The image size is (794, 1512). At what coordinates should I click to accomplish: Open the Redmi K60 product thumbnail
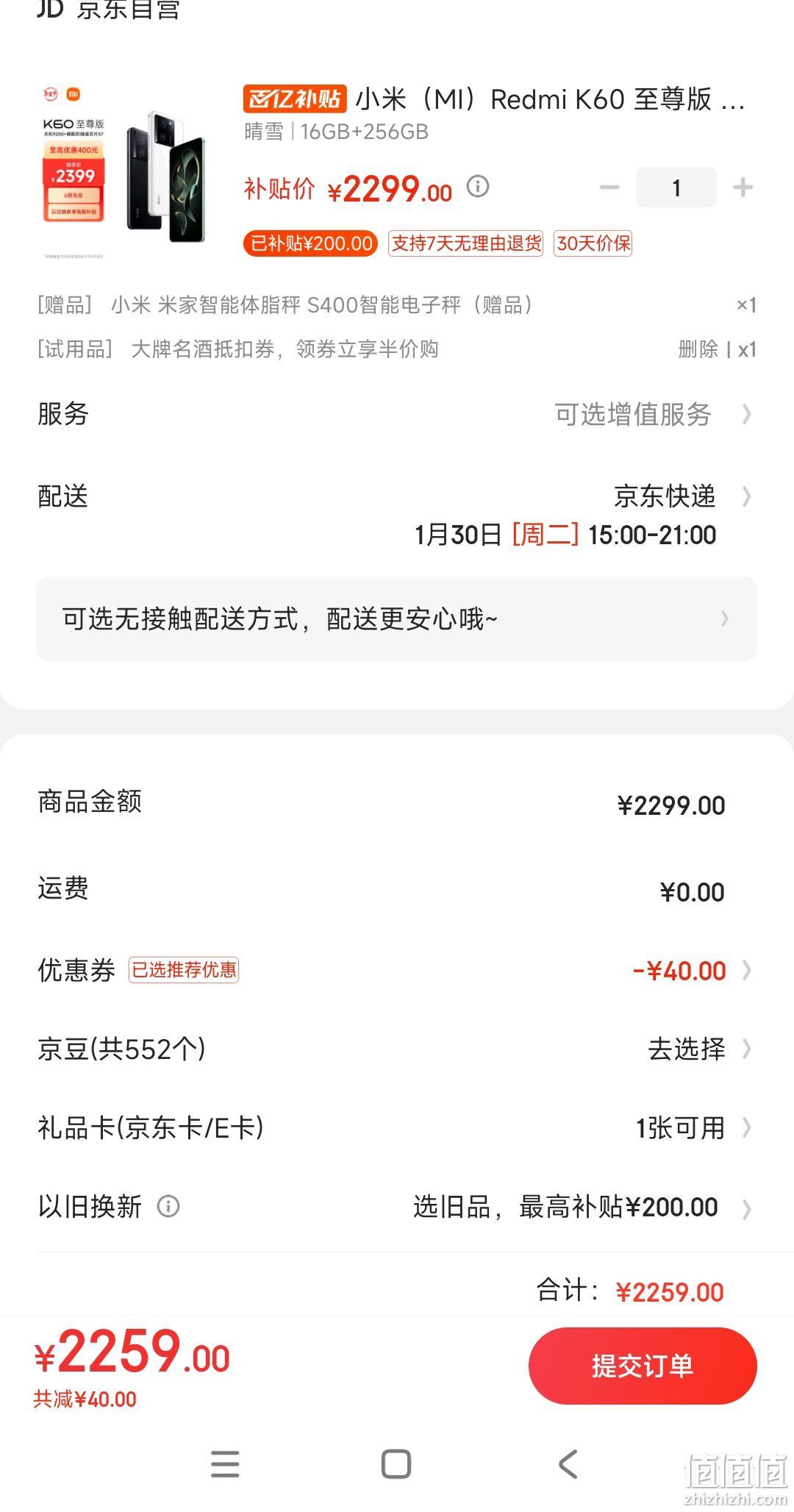(124, 173)
